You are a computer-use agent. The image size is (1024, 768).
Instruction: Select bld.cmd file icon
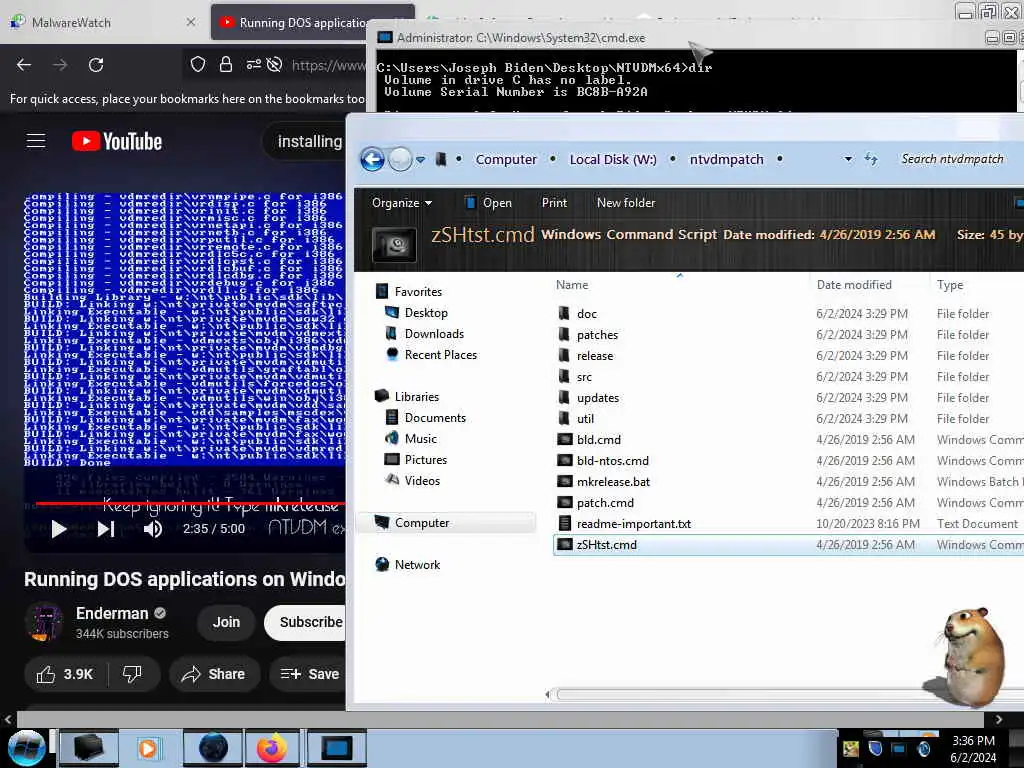pos(564,440)
